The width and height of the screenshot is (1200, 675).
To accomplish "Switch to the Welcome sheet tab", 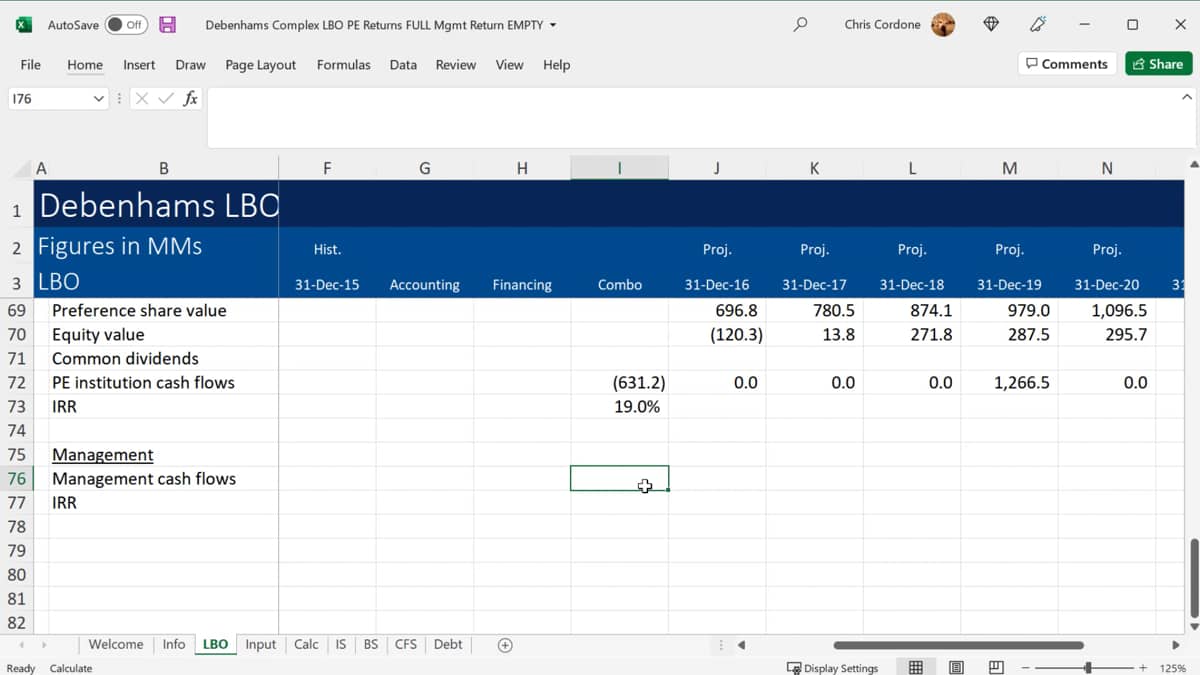I will click(x=116, y=644).
